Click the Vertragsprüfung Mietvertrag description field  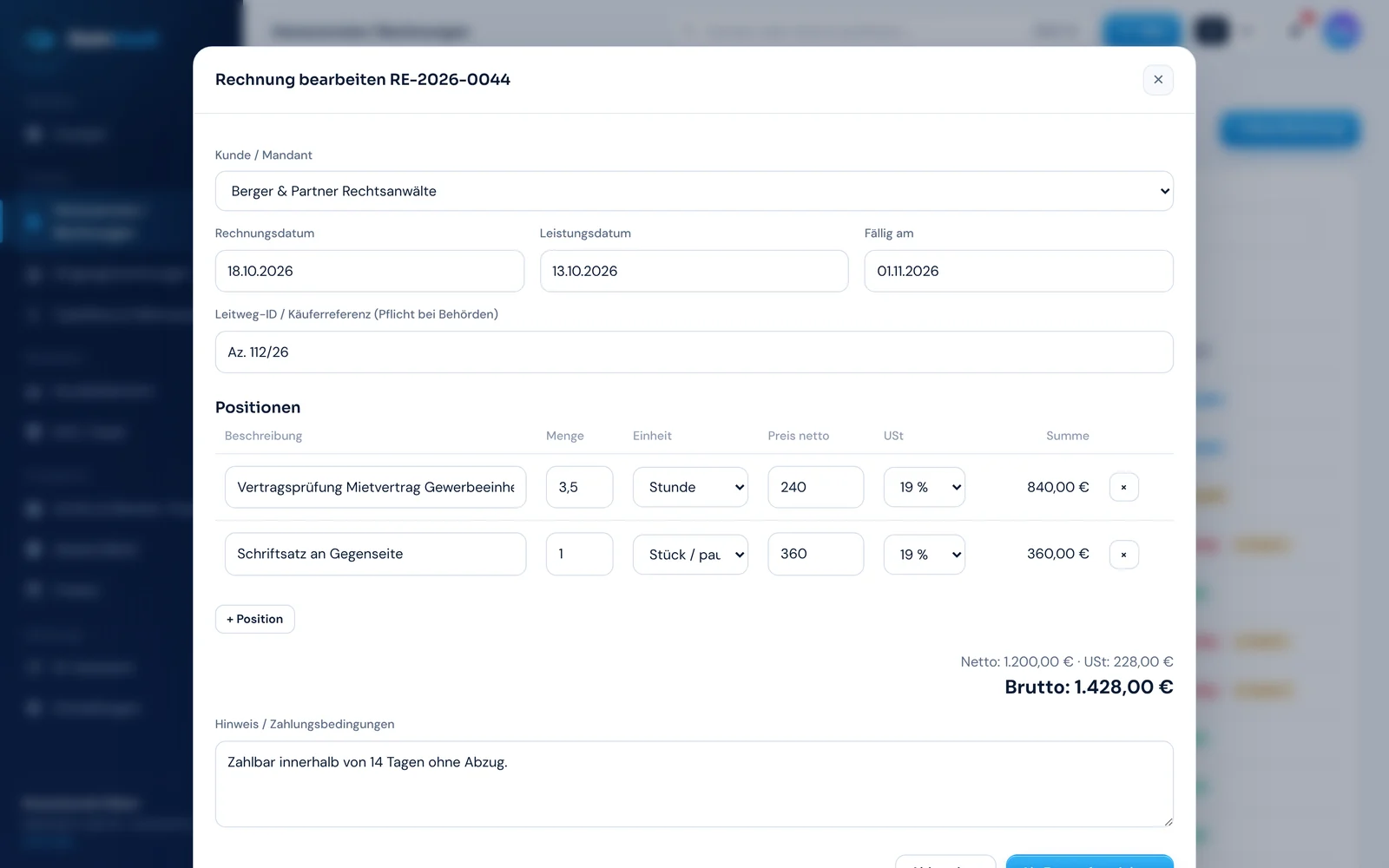click(375, 487)
